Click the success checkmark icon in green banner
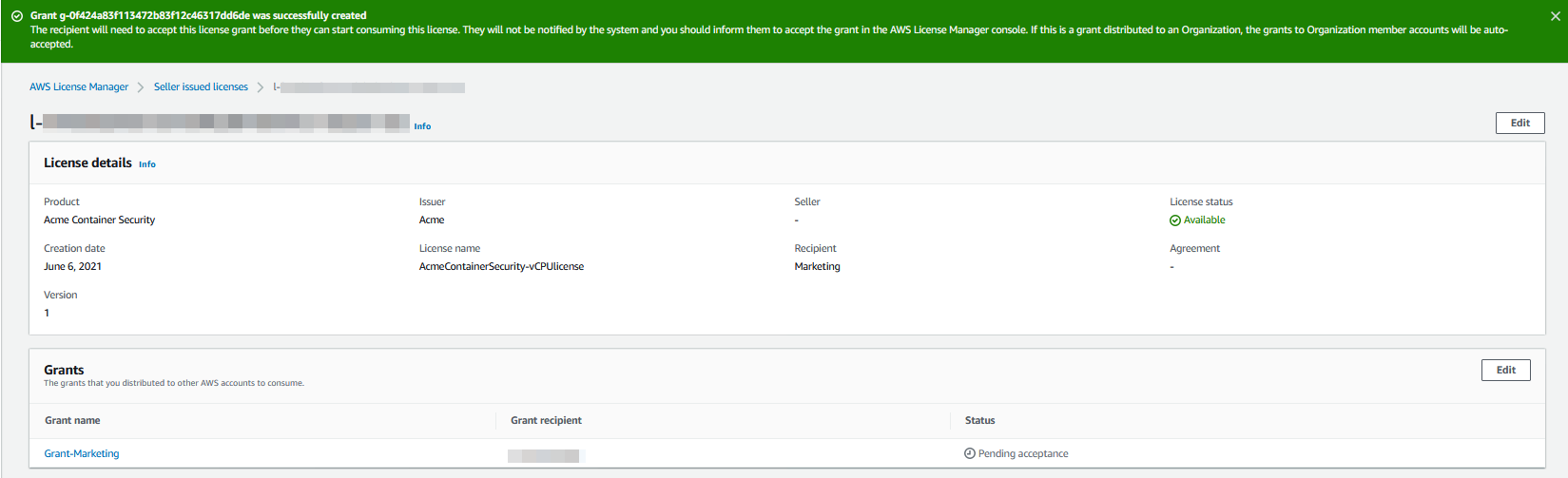1568x478 pixels. [17, 16]
